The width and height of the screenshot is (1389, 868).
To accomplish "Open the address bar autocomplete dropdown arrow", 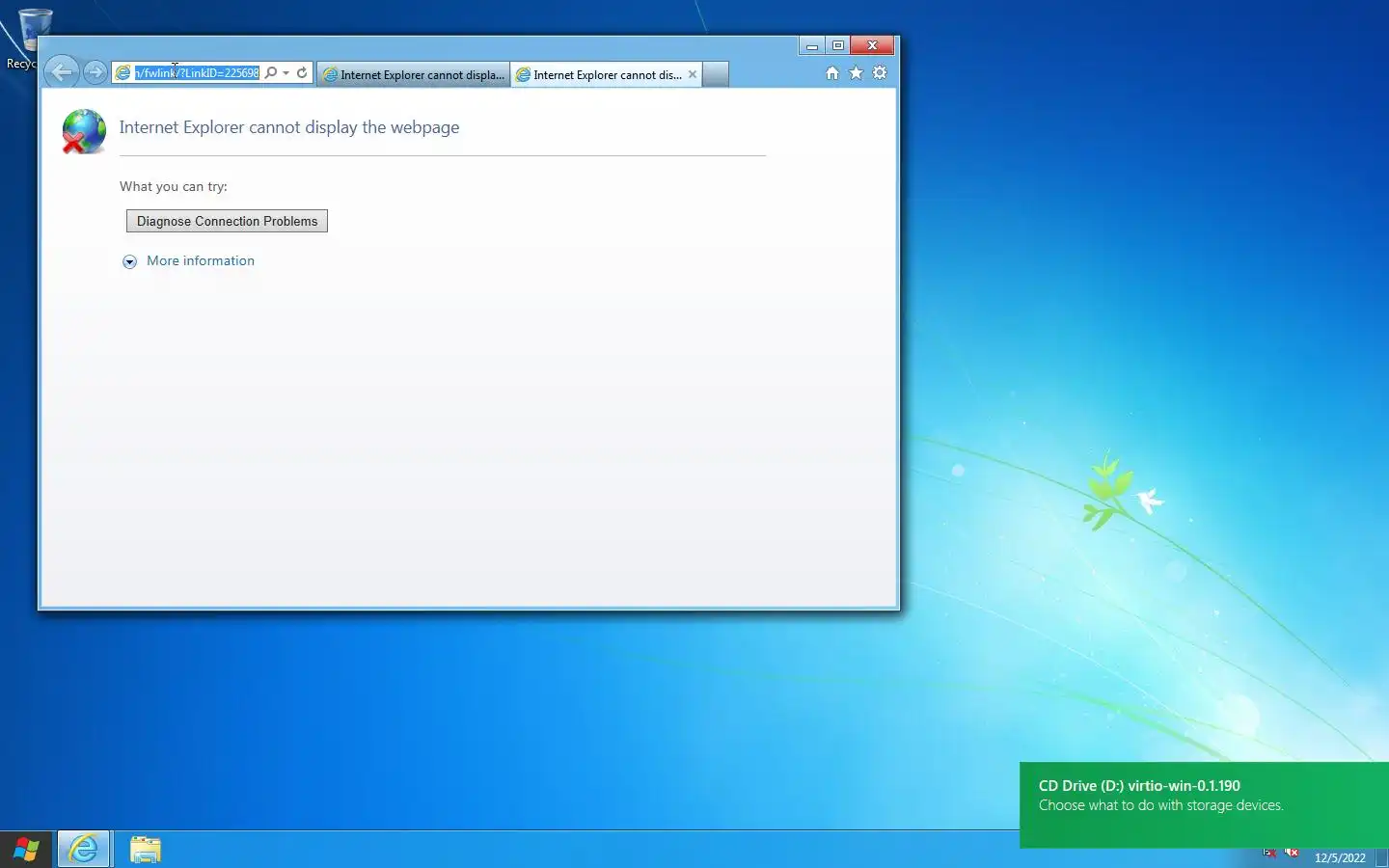I will pyautogui.click(x=286, y=73).
